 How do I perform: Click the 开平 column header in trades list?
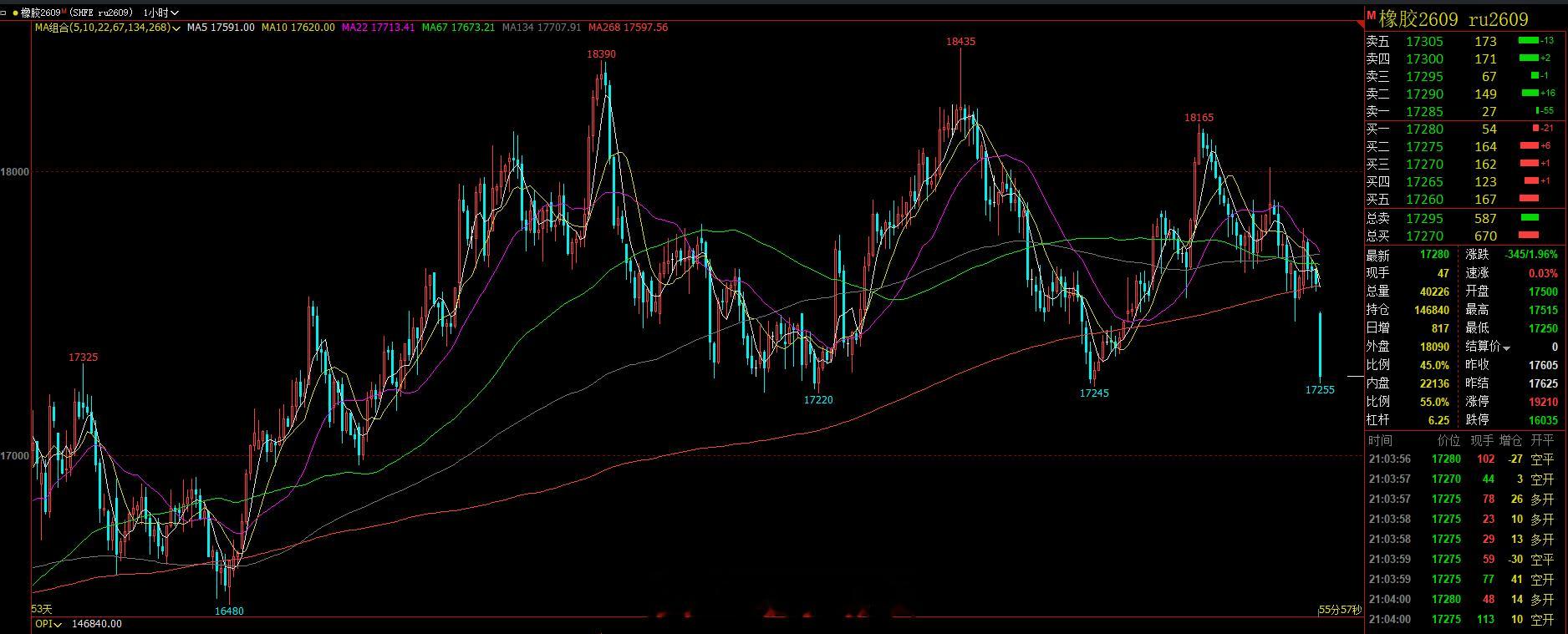(1542, 440)
